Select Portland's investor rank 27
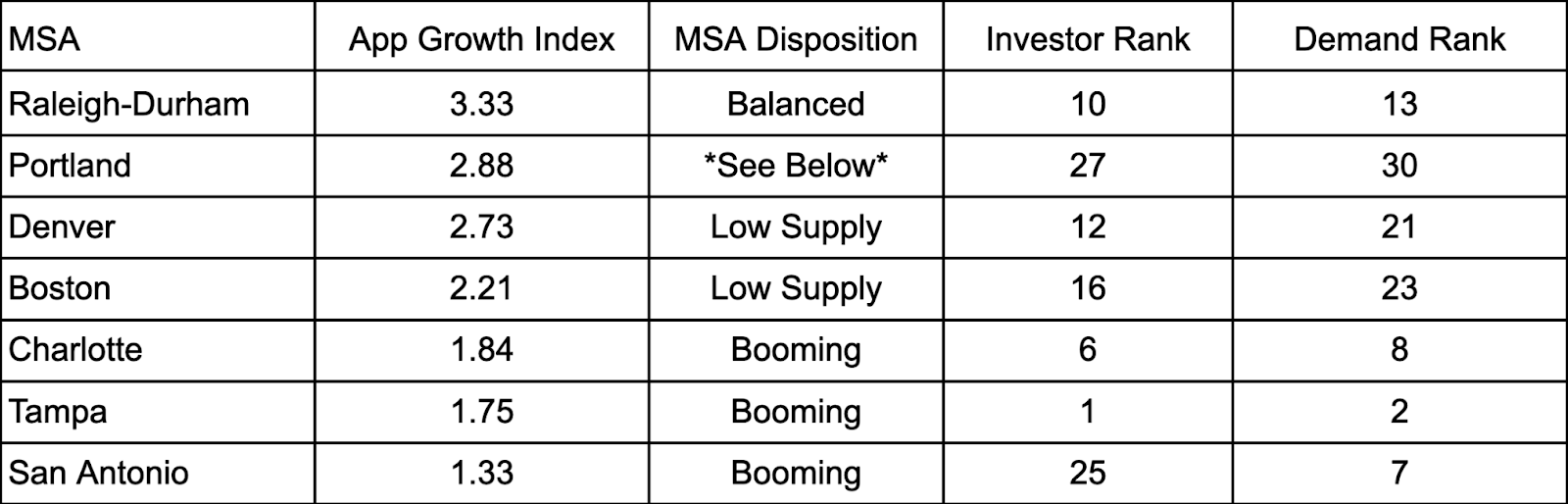 tap(1087, 165)
